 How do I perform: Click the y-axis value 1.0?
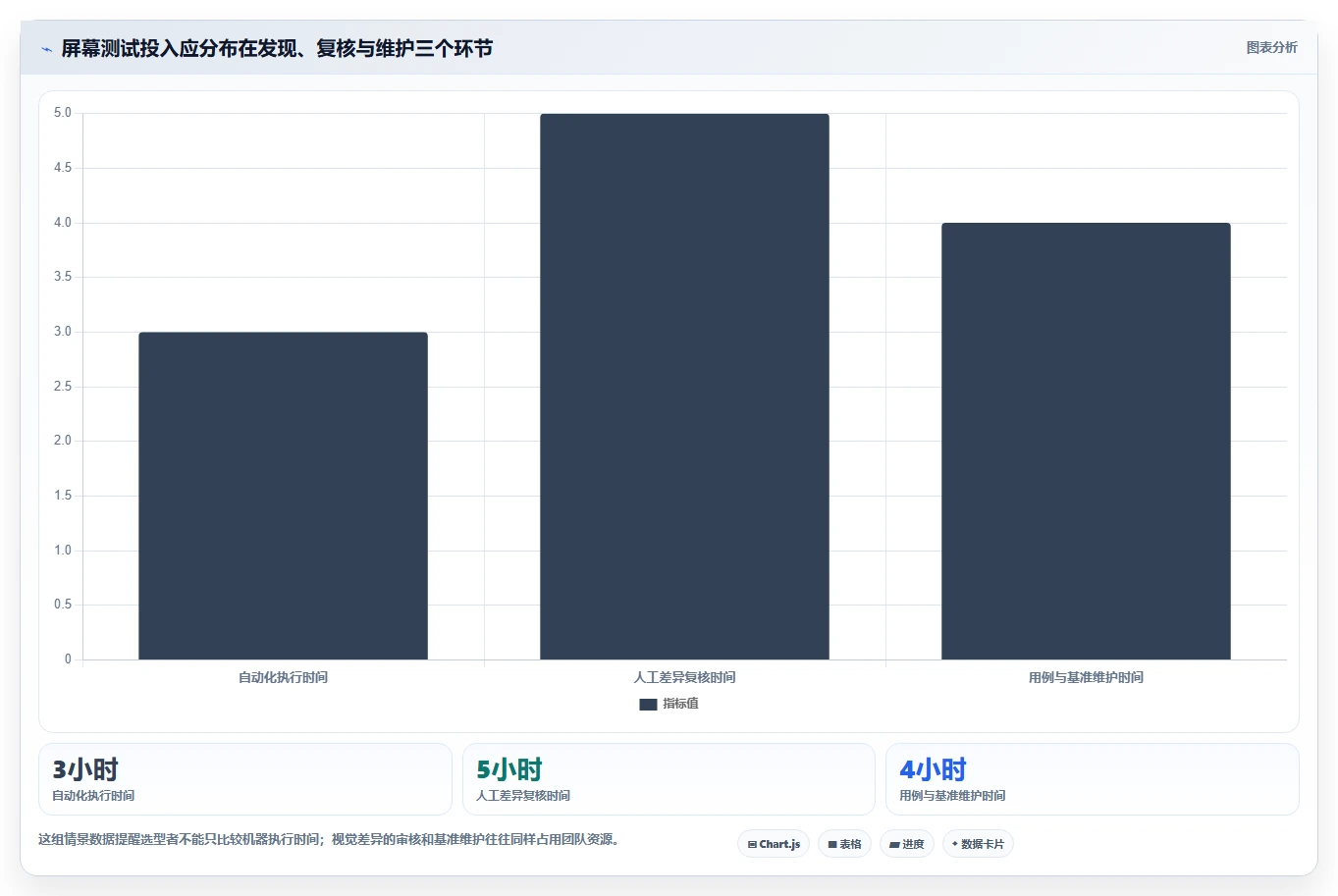63,551
